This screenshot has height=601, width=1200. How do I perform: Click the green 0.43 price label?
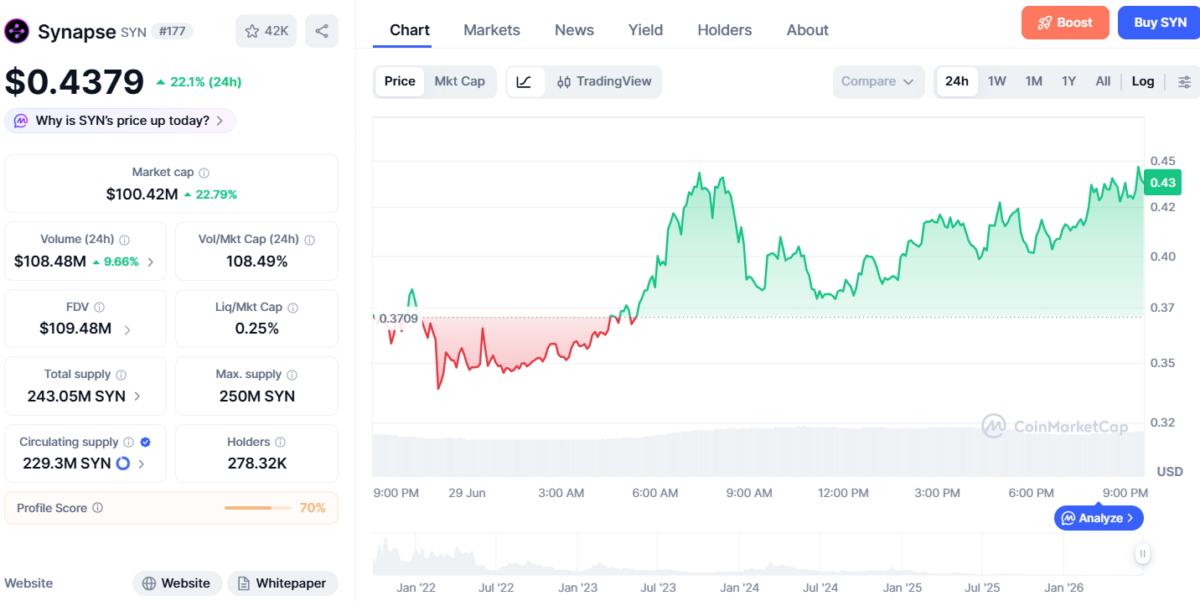click(1163, 182)
